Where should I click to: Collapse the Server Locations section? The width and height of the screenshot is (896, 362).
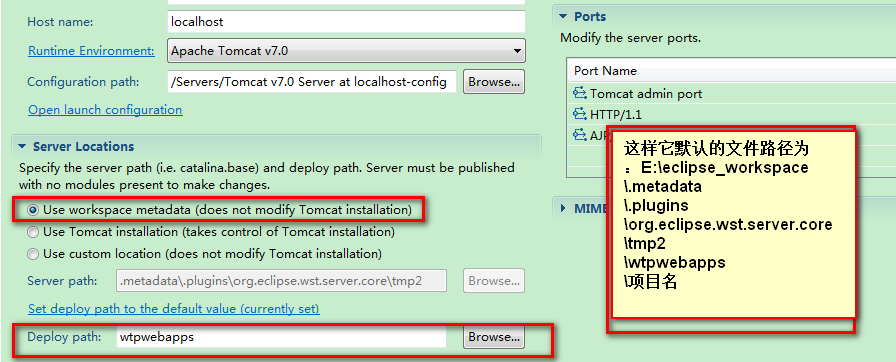pyautogui.click(x=22, y=147)
